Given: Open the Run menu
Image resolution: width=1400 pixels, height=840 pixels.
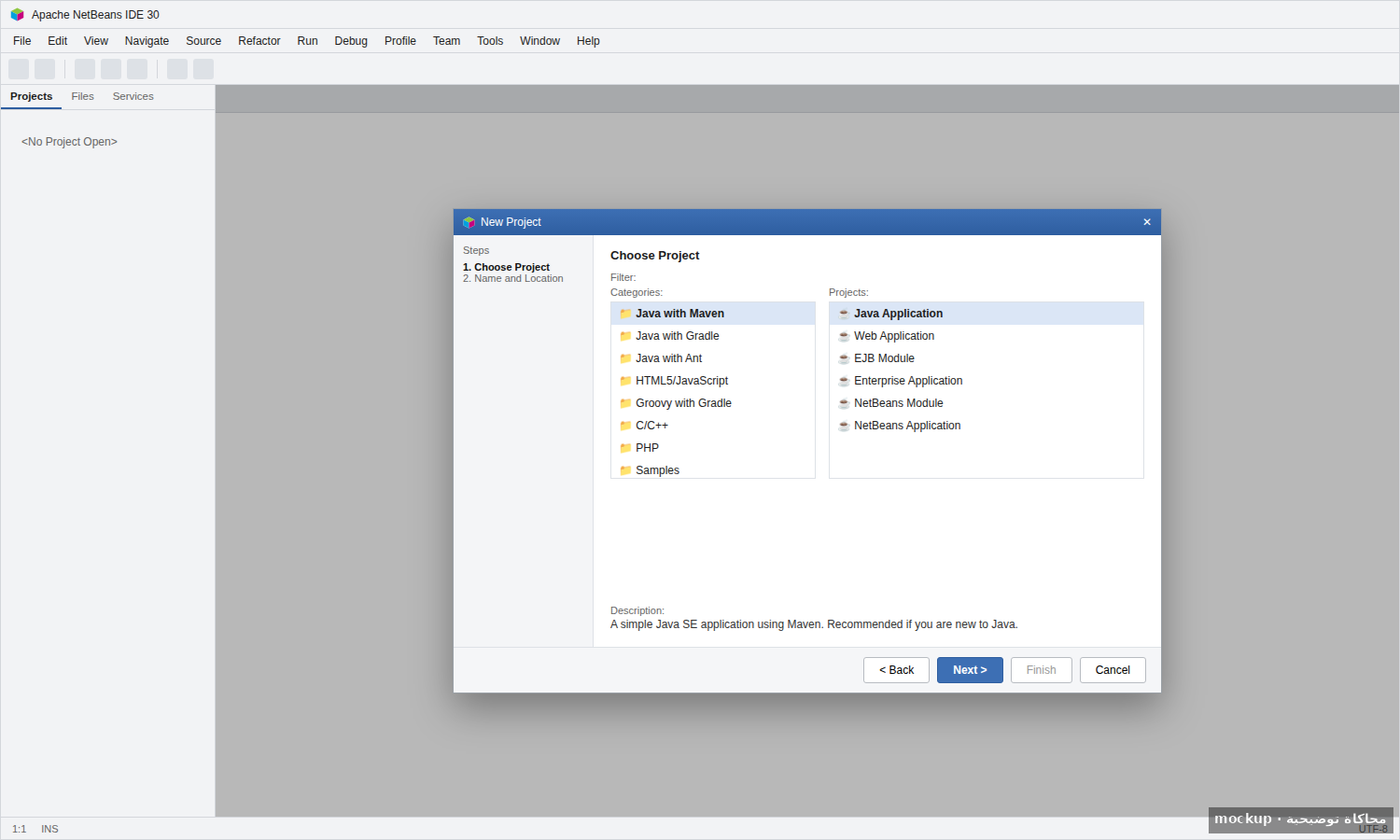Looking at the screenshot, I should (308, 41).
